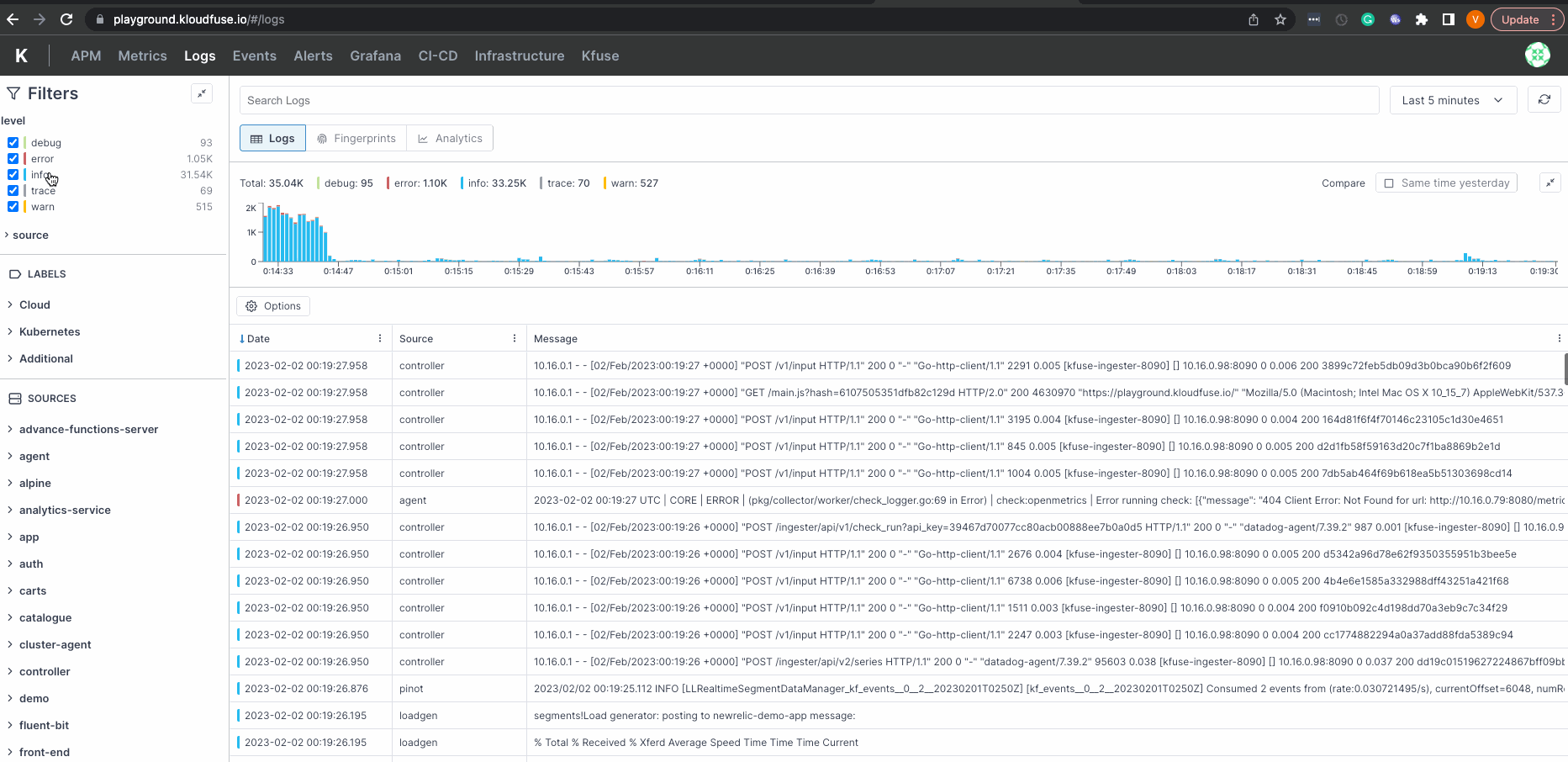Open the Message column options menu
The width and height of the screenshot is (1568, 762).
point(1559,338)
